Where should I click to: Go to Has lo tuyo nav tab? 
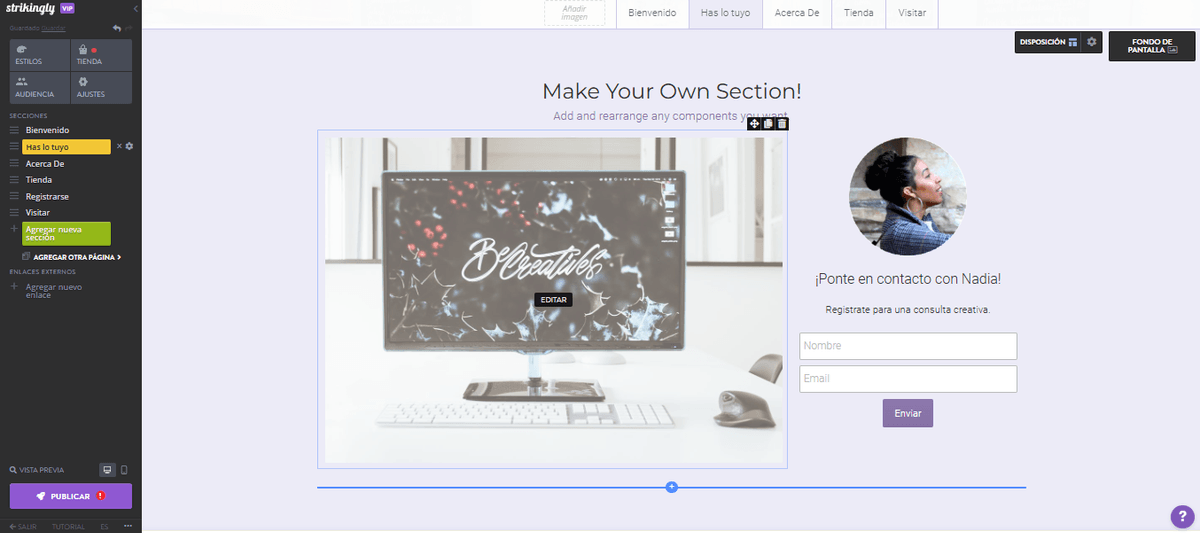click(x=726, y=13)
